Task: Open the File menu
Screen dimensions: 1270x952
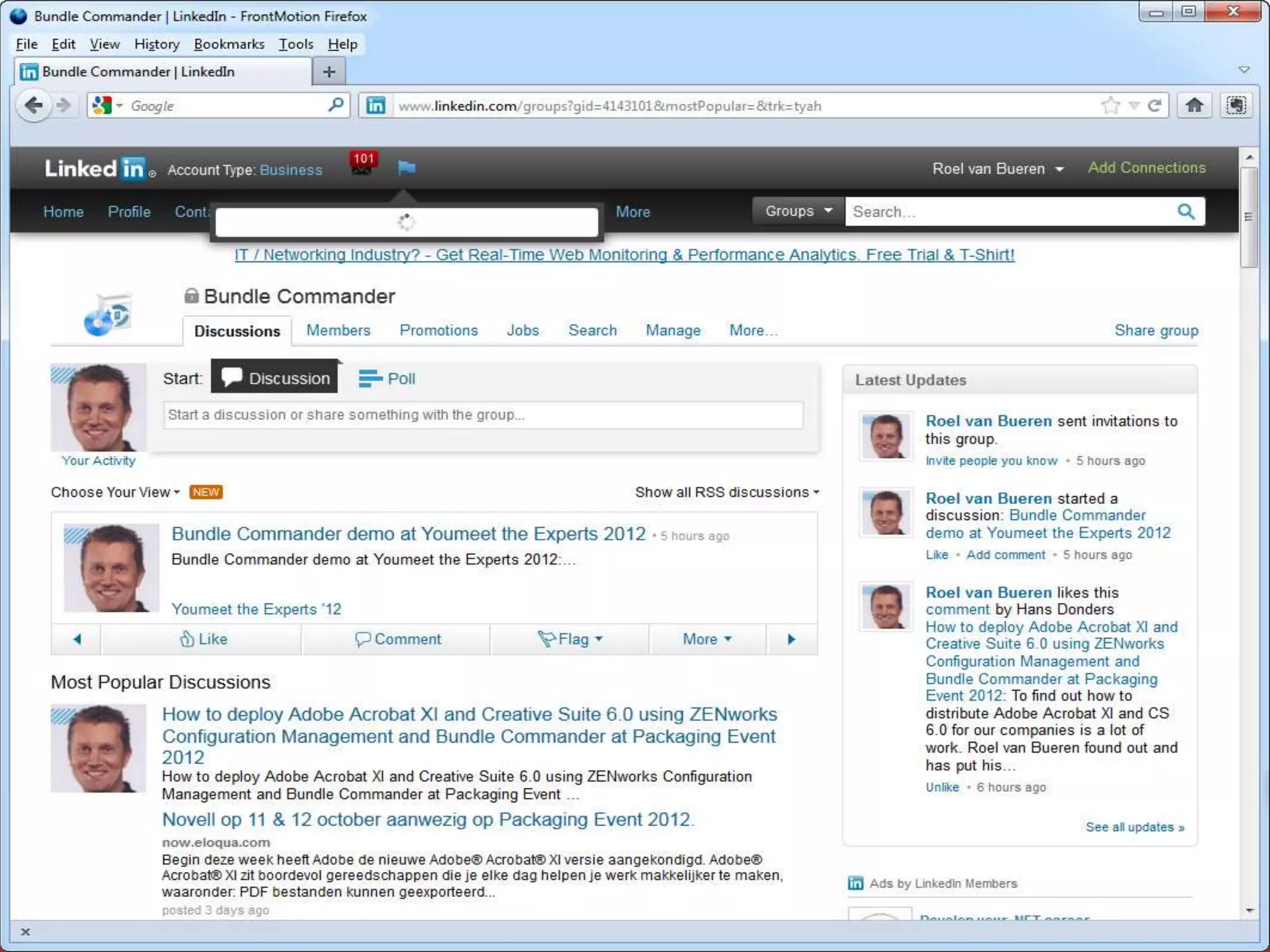Action: [x=27, y=44]
